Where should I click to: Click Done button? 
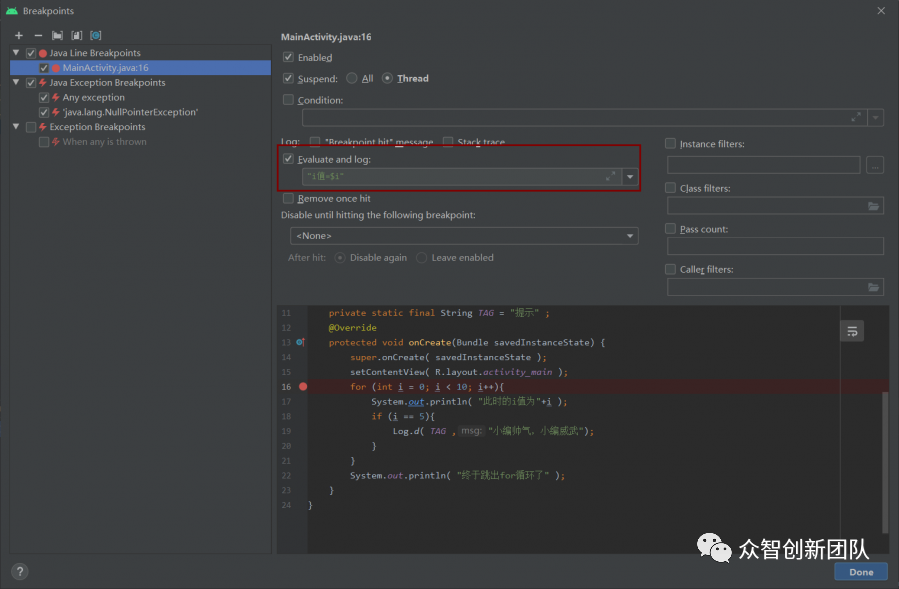pyautogui.click(x=861, y=572)
